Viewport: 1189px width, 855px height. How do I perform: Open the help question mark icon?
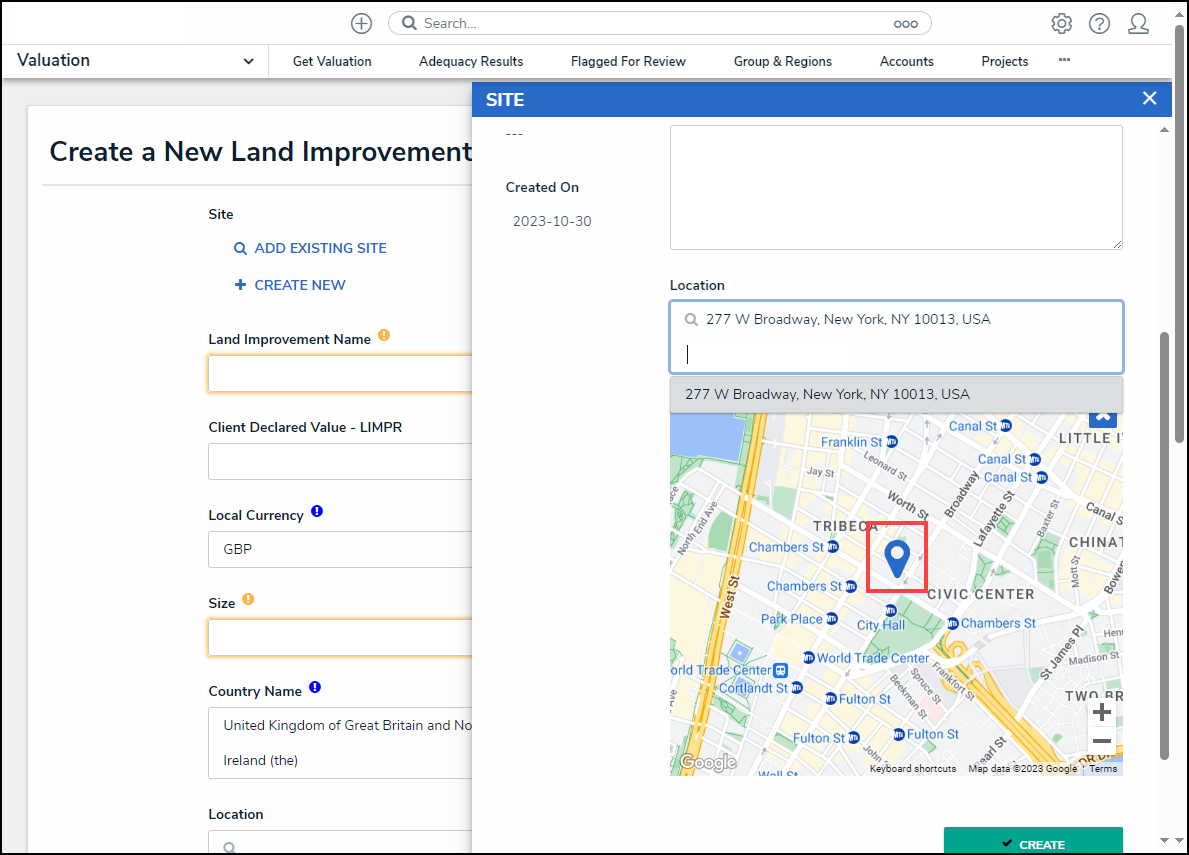(1100, 23)
